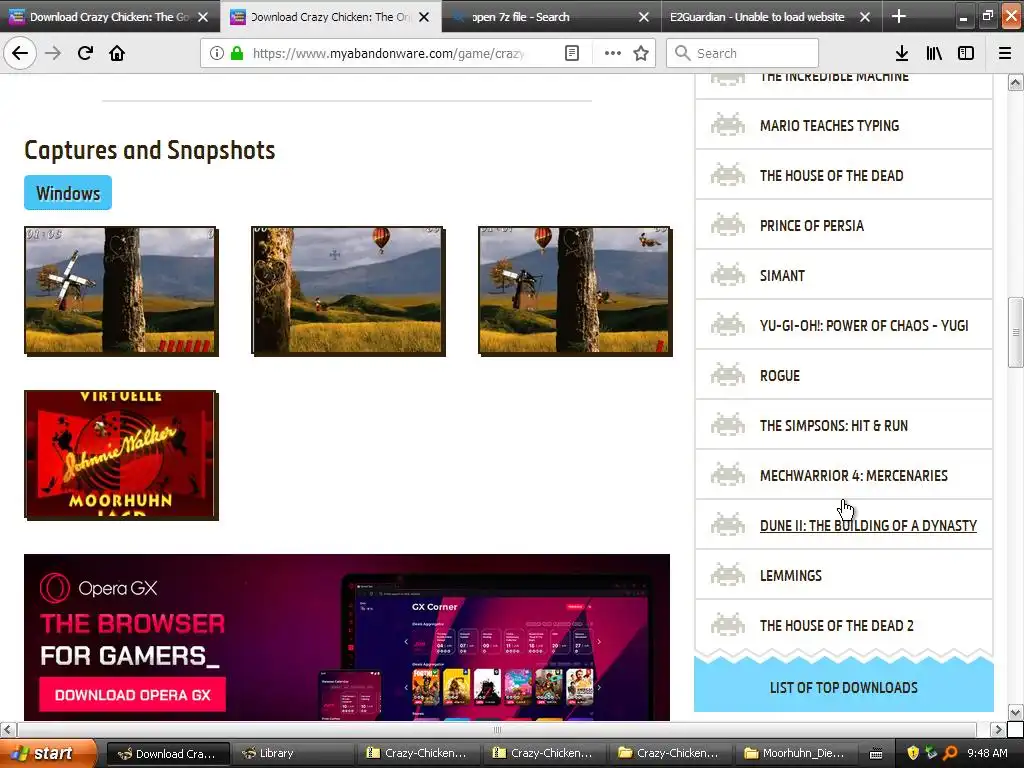Toggle reader view in address bar
The image size is (1024, 768).
tap(571, 53)
